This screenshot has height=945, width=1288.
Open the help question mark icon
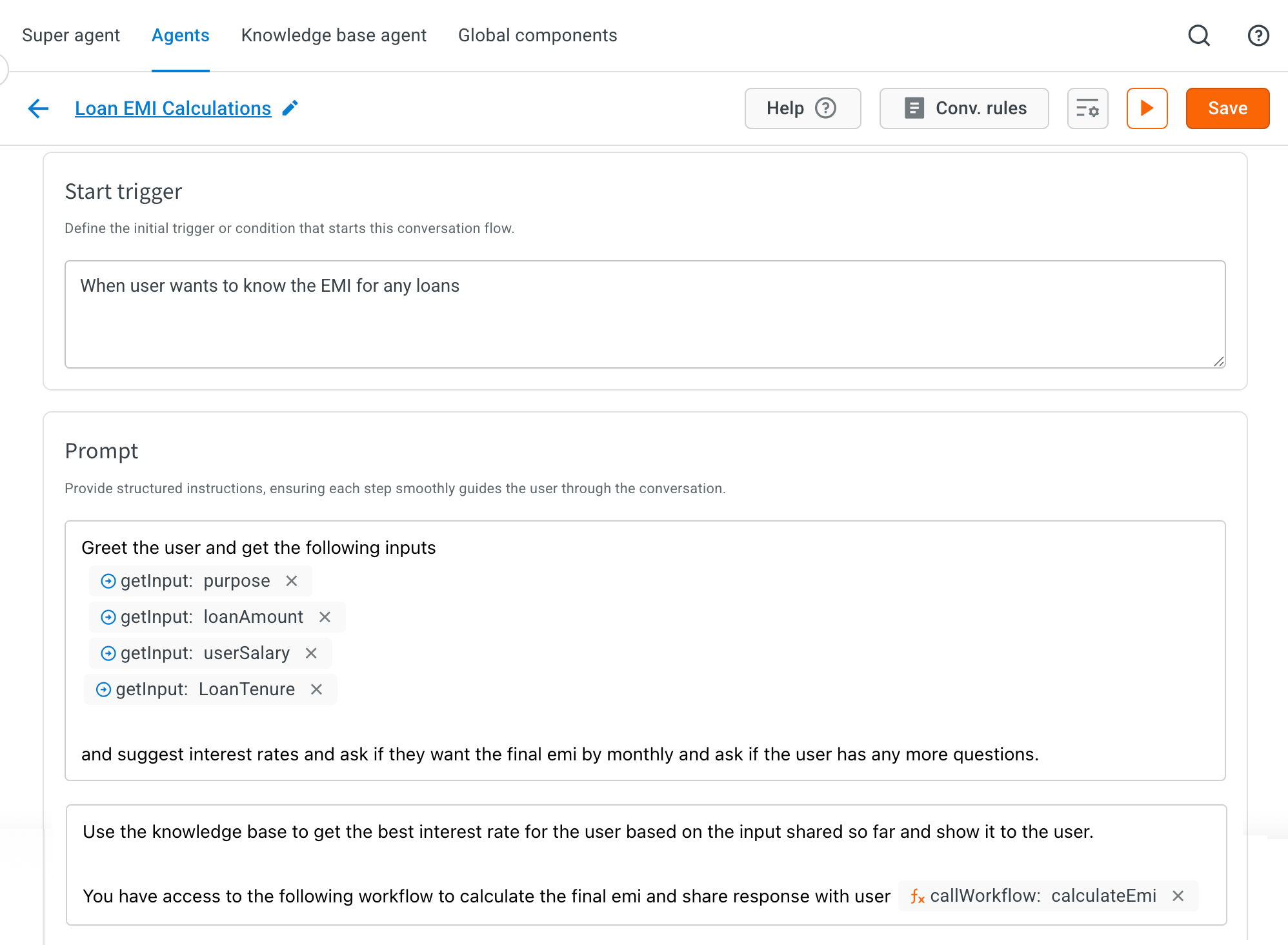[1258, 36]
